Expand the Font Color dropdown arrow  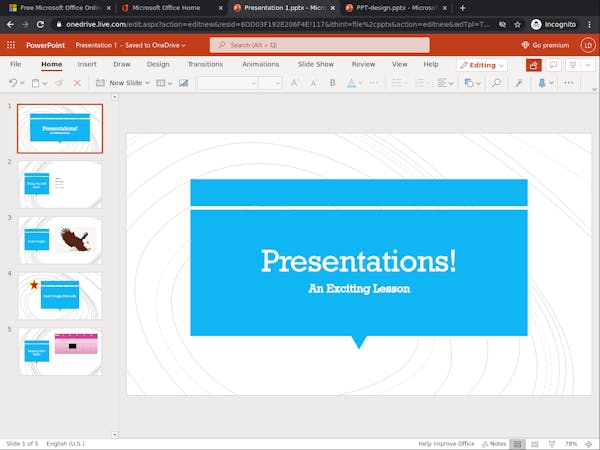tap(360, 83)
